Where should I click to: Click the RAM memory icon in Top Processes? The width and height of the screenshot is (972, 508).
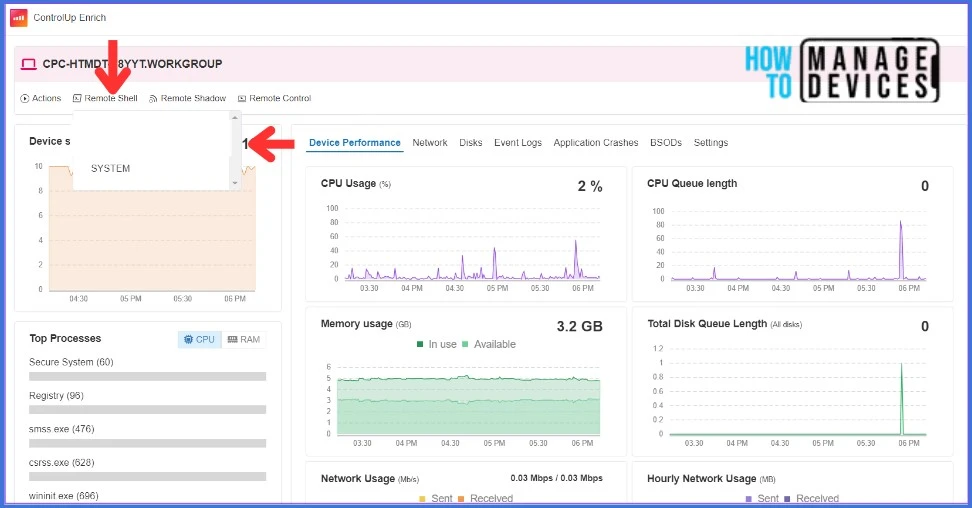point(232,339)
